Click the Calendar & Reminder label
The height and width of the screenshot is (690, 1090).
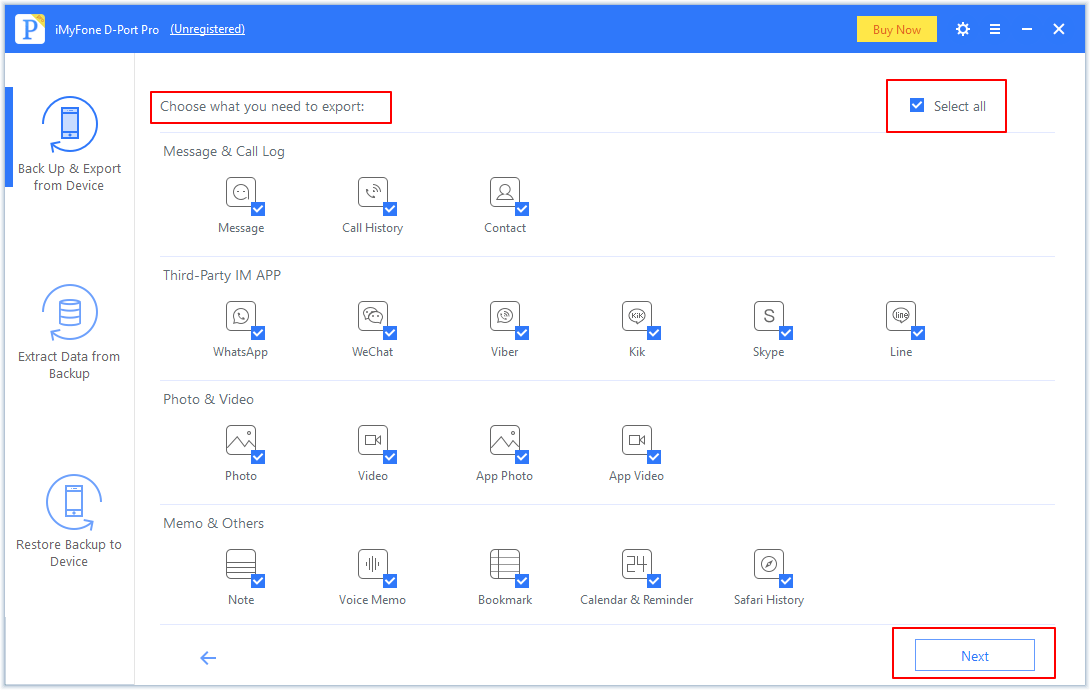637,600
